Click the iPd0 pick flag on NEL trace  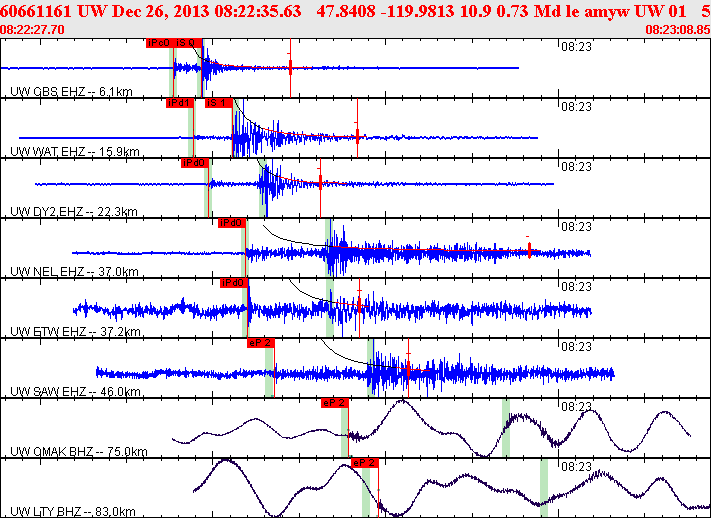pyautogui.click(x=232, y=223)
